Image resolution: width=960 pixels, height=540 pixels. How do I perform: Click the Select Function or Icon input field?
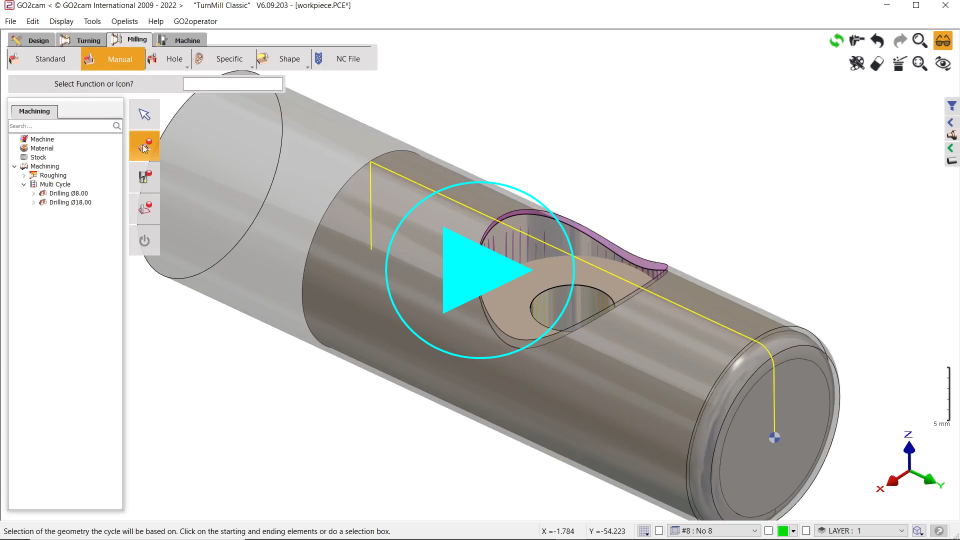(x=232, y=84)
